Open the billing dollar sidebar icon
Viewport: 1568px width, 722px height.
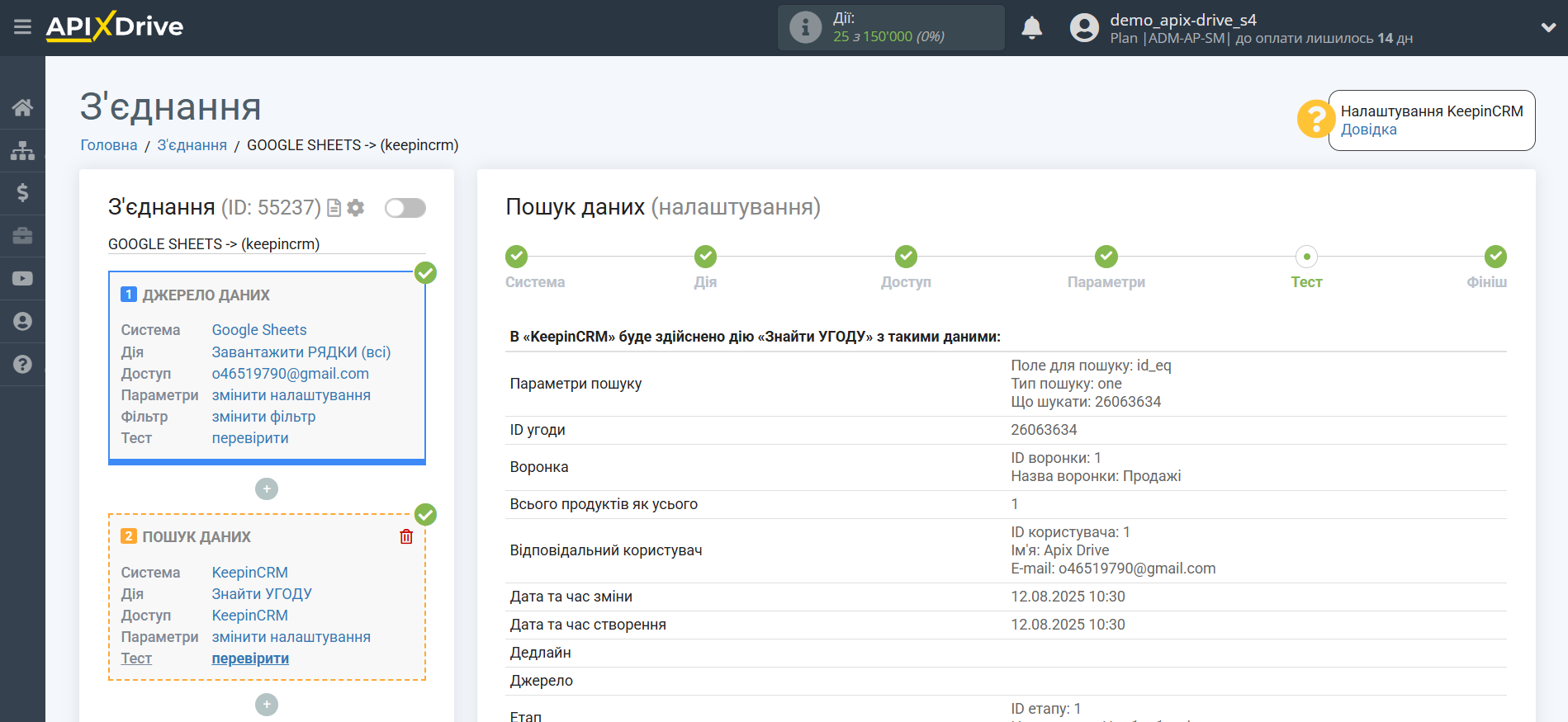(x=22, y=193)
